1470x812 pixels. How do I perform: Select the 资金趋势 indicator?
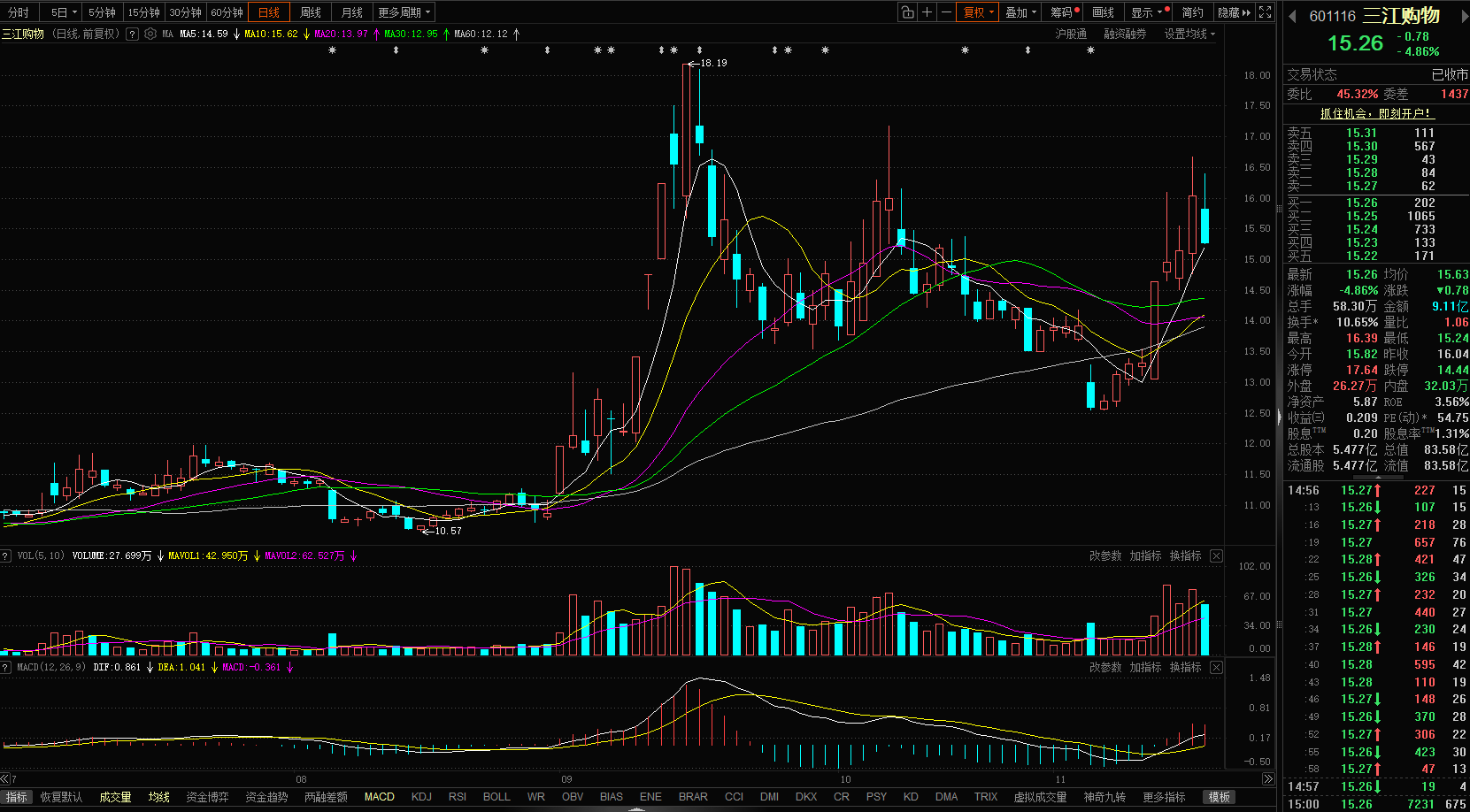click(x=266, y=797)
